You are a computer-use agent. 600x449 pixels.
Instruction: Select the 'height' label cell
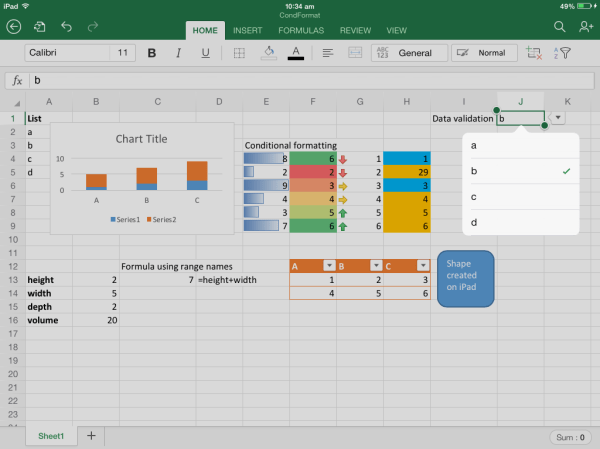(49, 280)
